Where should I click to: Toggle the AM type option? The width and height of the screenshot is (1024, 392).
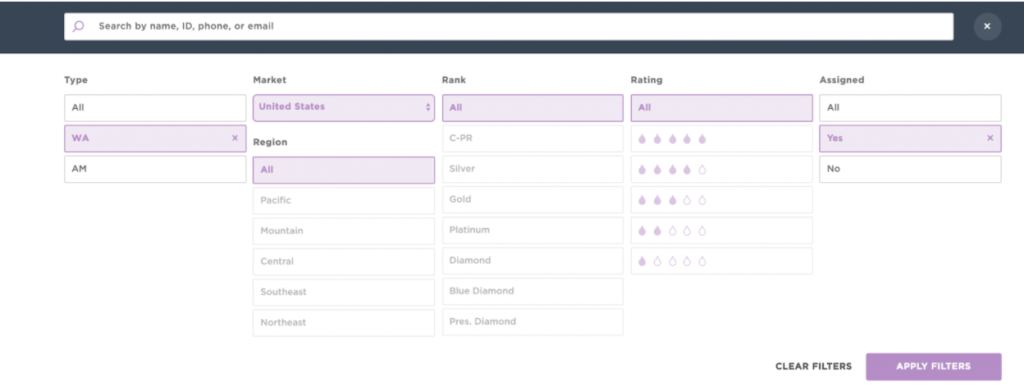pos(155,169)
